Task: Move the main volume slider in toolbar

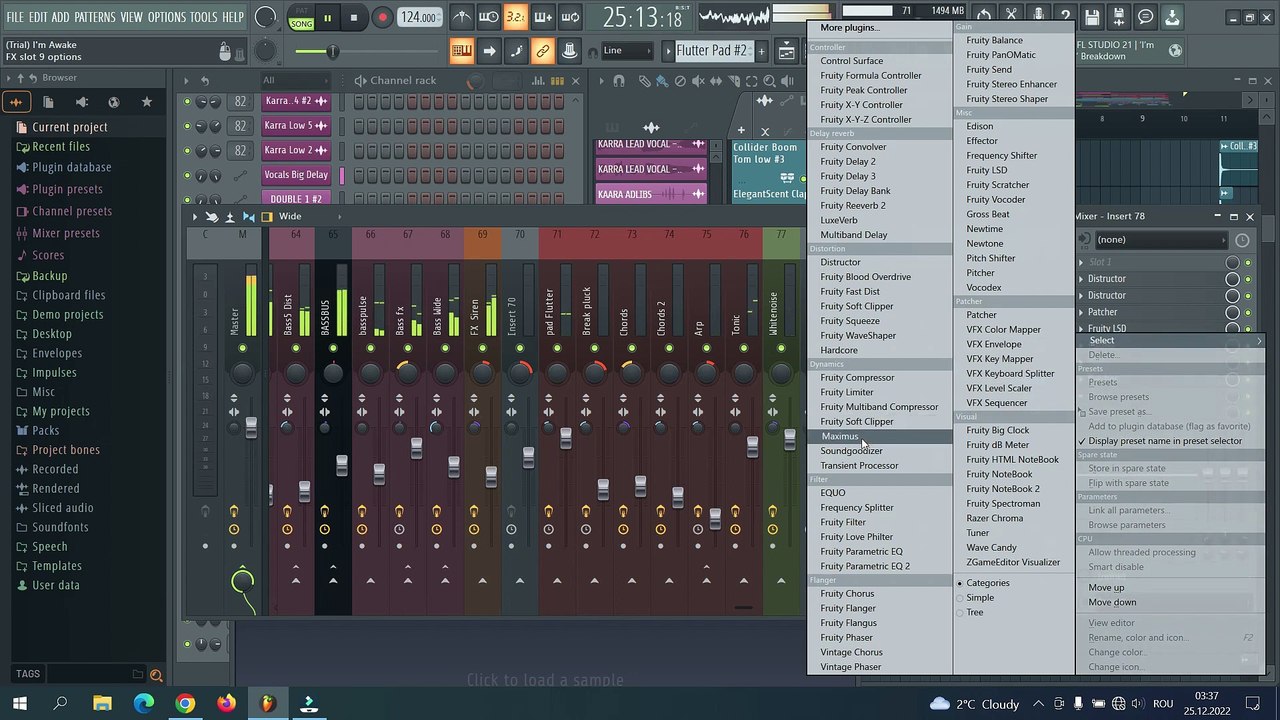Action: click(332, 52)
